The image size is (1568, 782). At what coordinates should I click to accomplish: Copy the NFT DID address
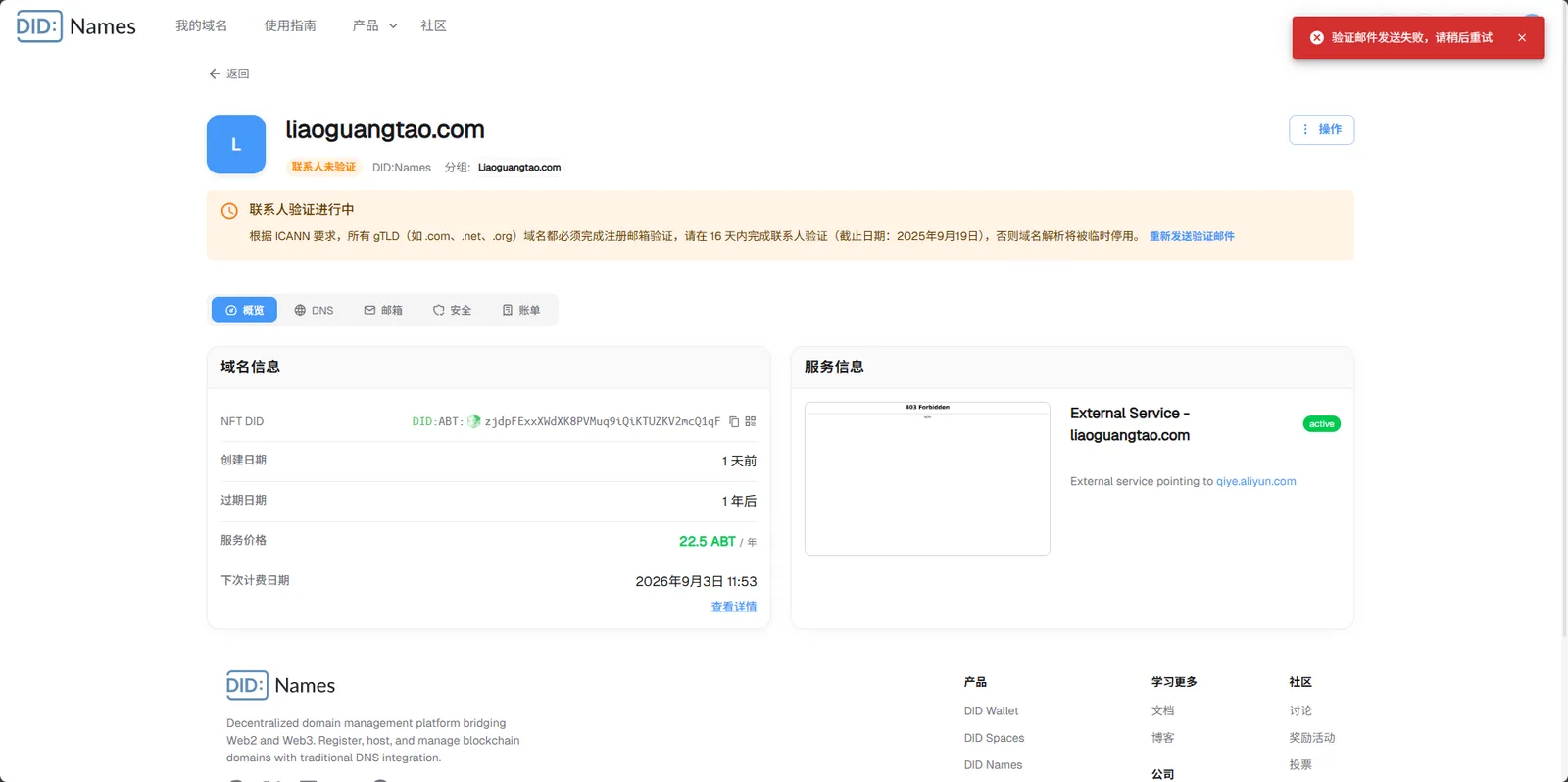pyautogui.click(x=734, y=421)
